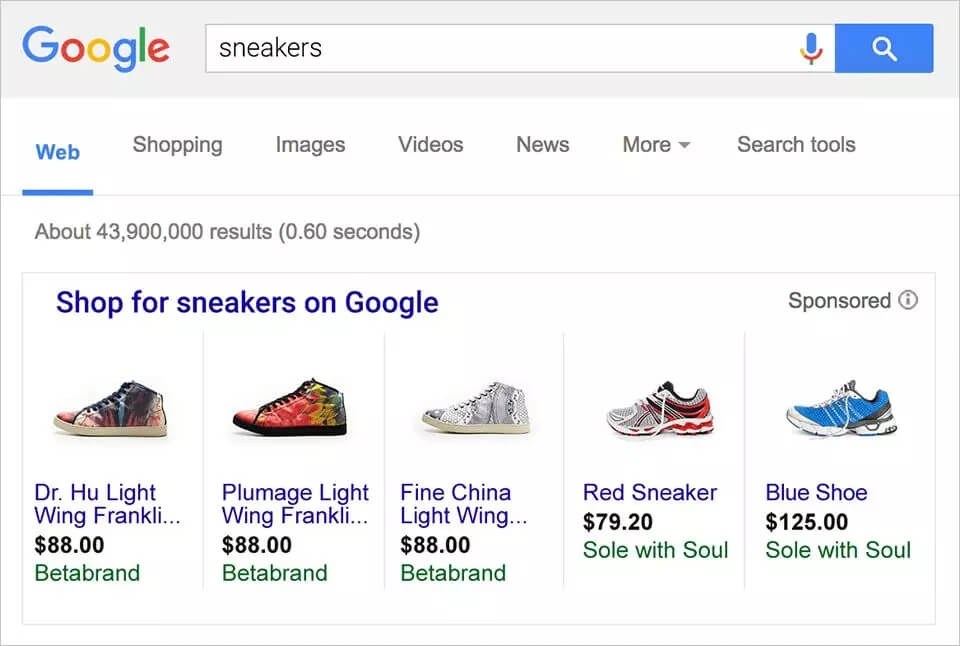Image resolution: width=960 pixels, height=646 pixels.
Task: Select the Web tab
Action: tap(57, 153)
